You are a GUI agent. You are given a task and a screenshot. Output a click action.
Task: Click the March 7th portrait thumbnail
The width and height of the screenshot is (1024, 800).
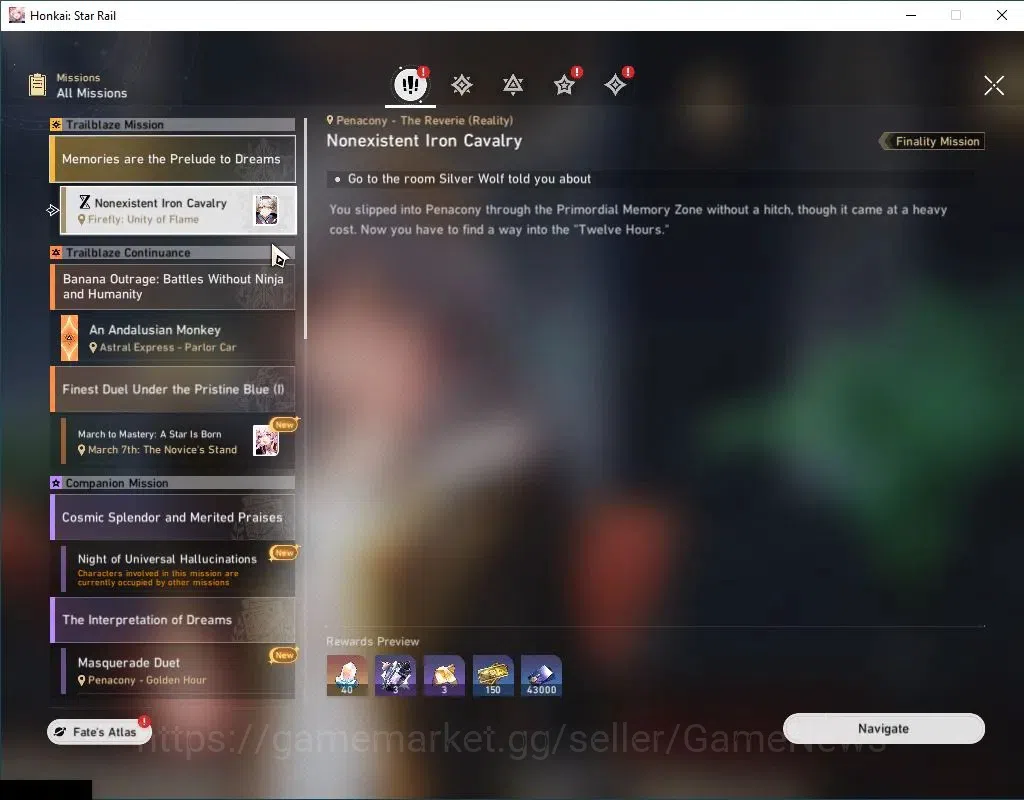pos(266,441)
